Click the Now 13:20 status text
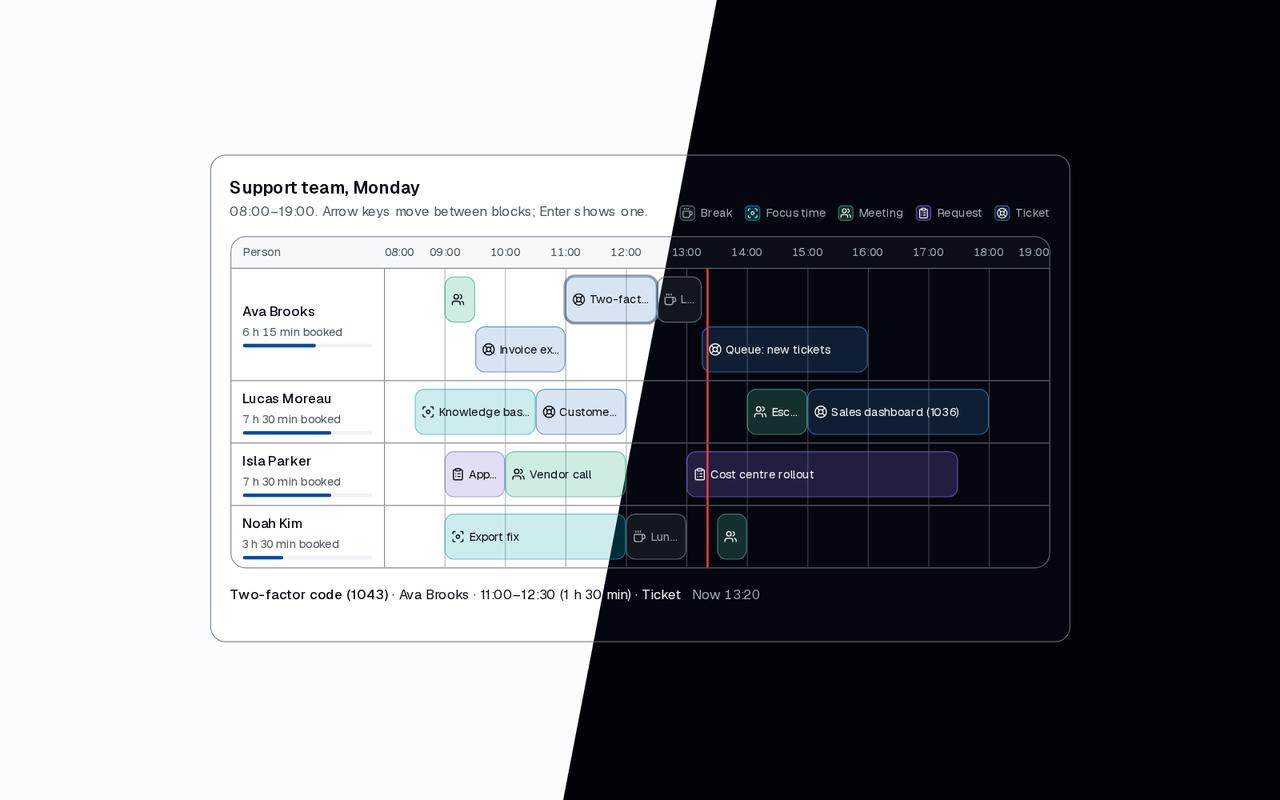 coord(726,595)
